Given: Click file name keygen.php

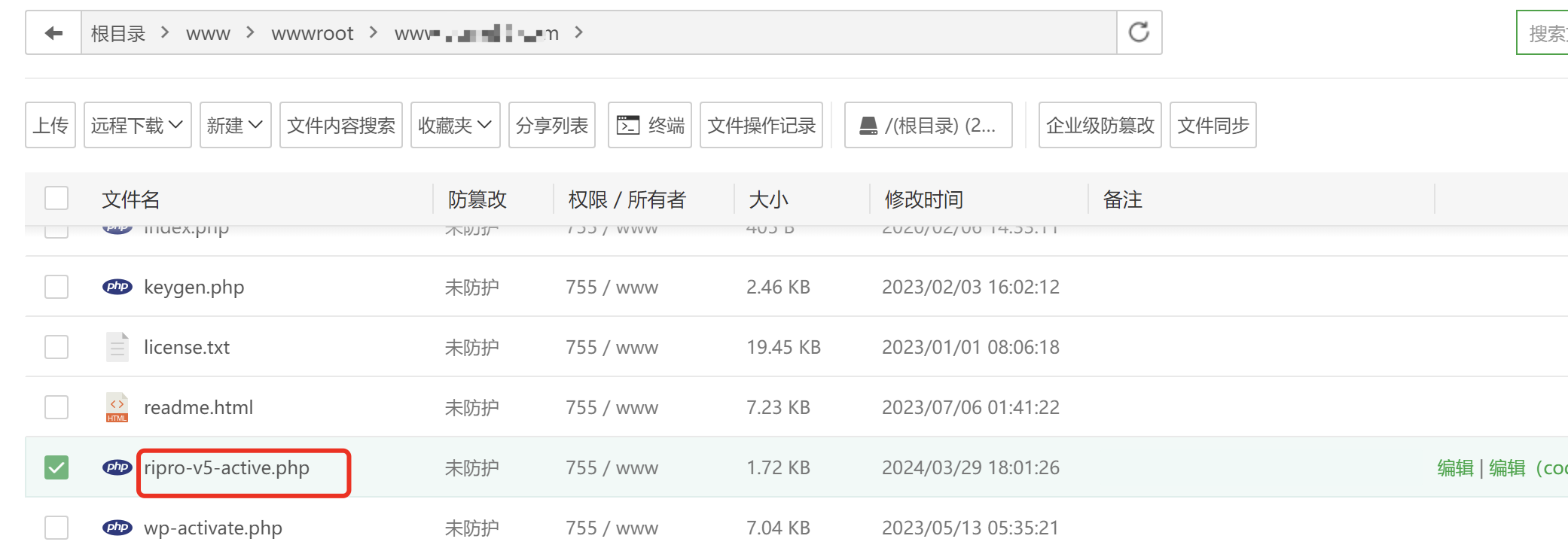Looking at the screenshot, I should [194, 288].
